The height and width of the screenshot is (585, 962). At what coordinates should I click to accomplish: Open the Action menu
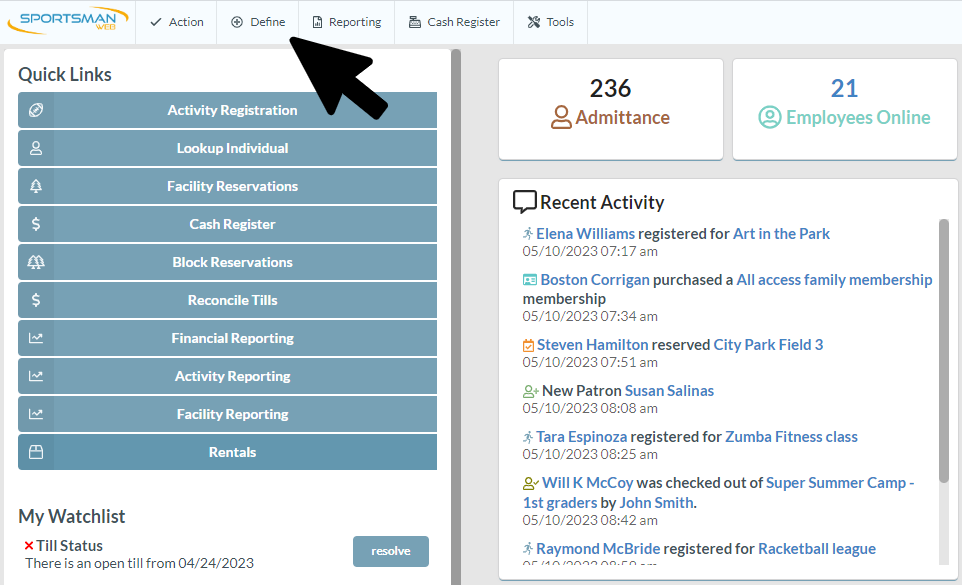point(176,22)
